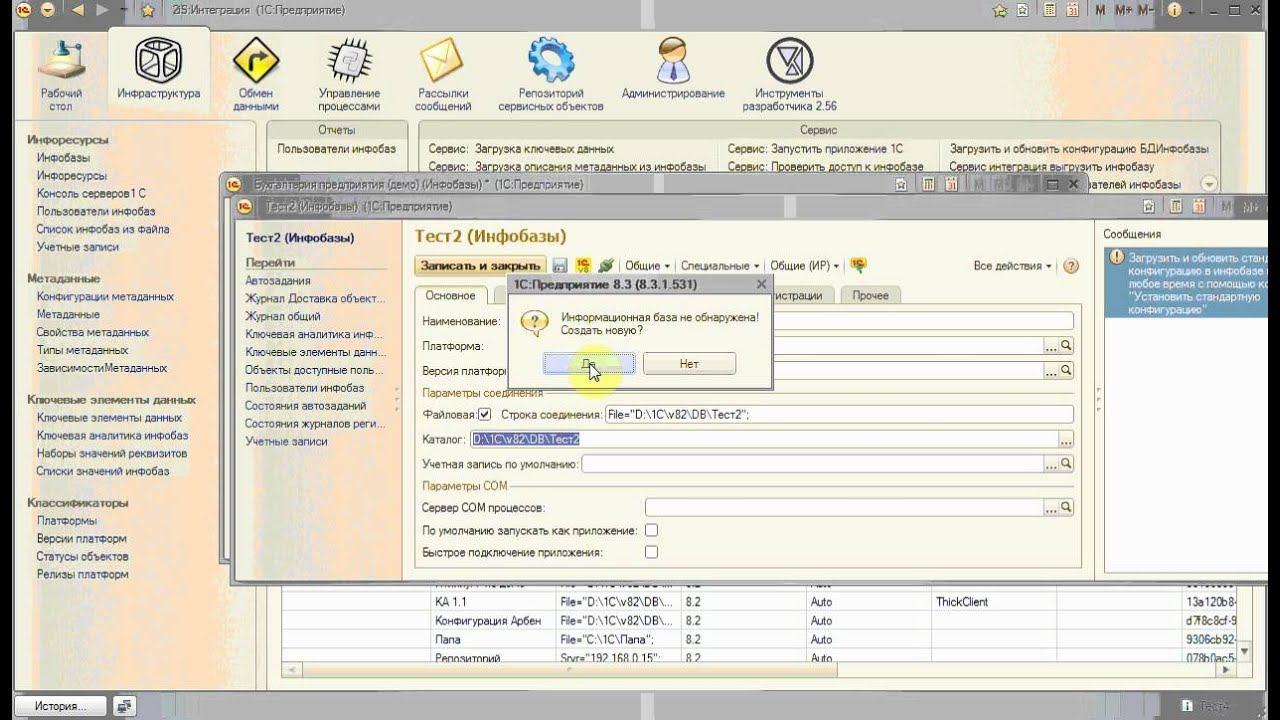1280x720 pixels.
Task: Click the information icon in main title bar
Action: pos(1174,10)
